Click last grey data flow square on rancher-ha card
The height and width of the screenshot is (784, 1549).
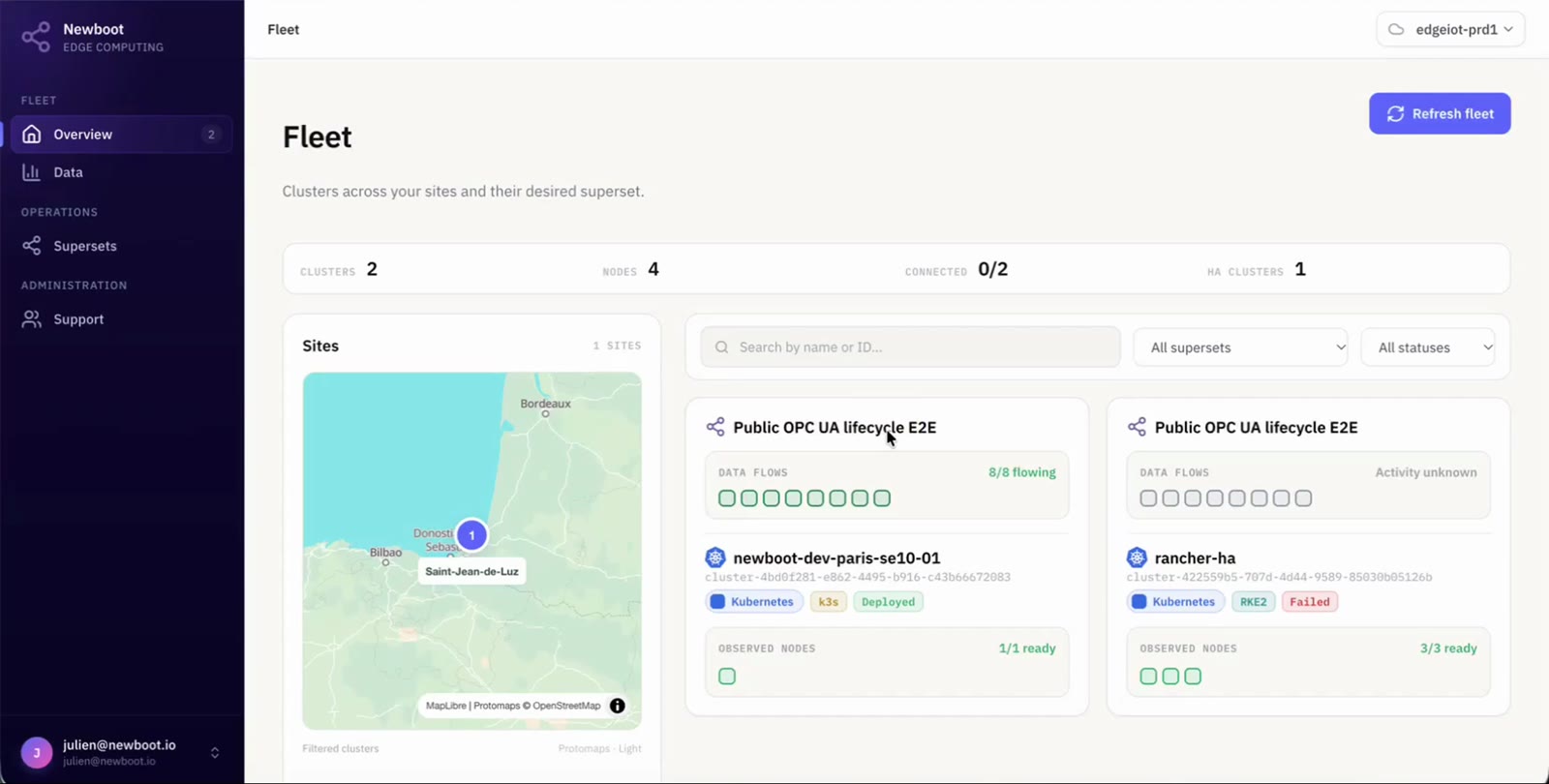pyautogui.click(x=1303, y=498)
